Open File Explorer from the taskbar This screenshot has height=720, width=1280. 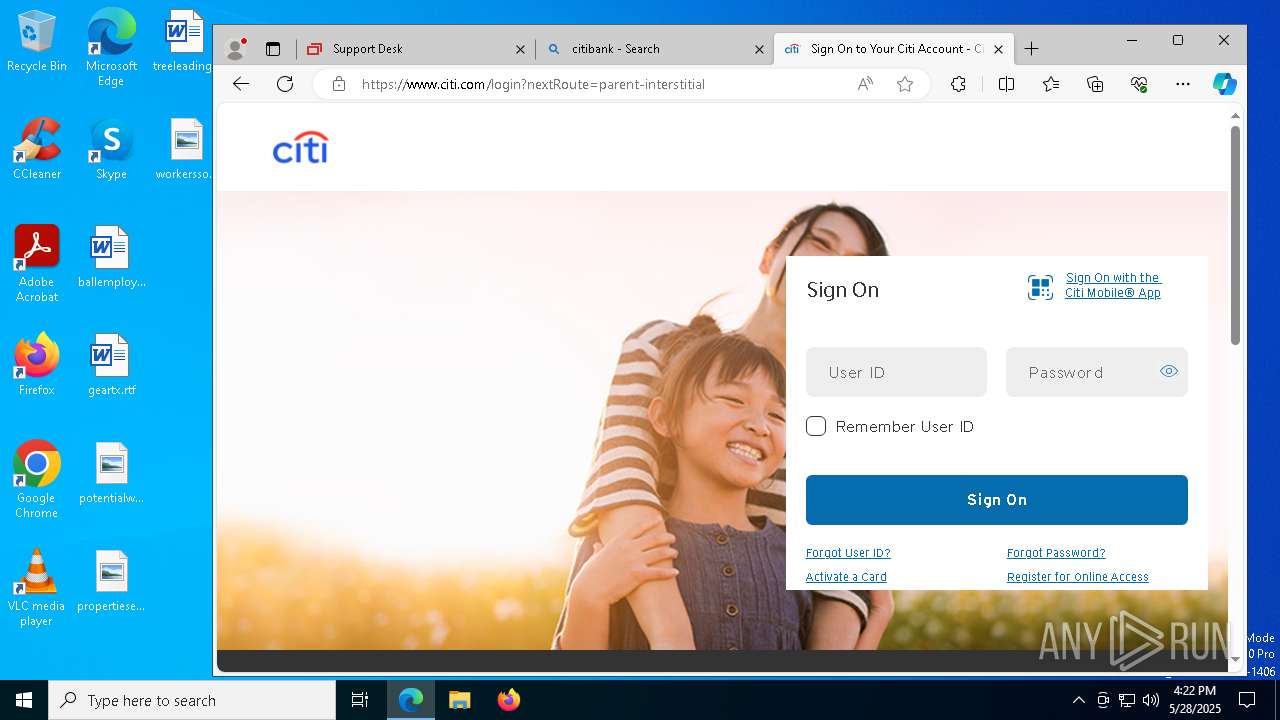click(x=460, y=700)
